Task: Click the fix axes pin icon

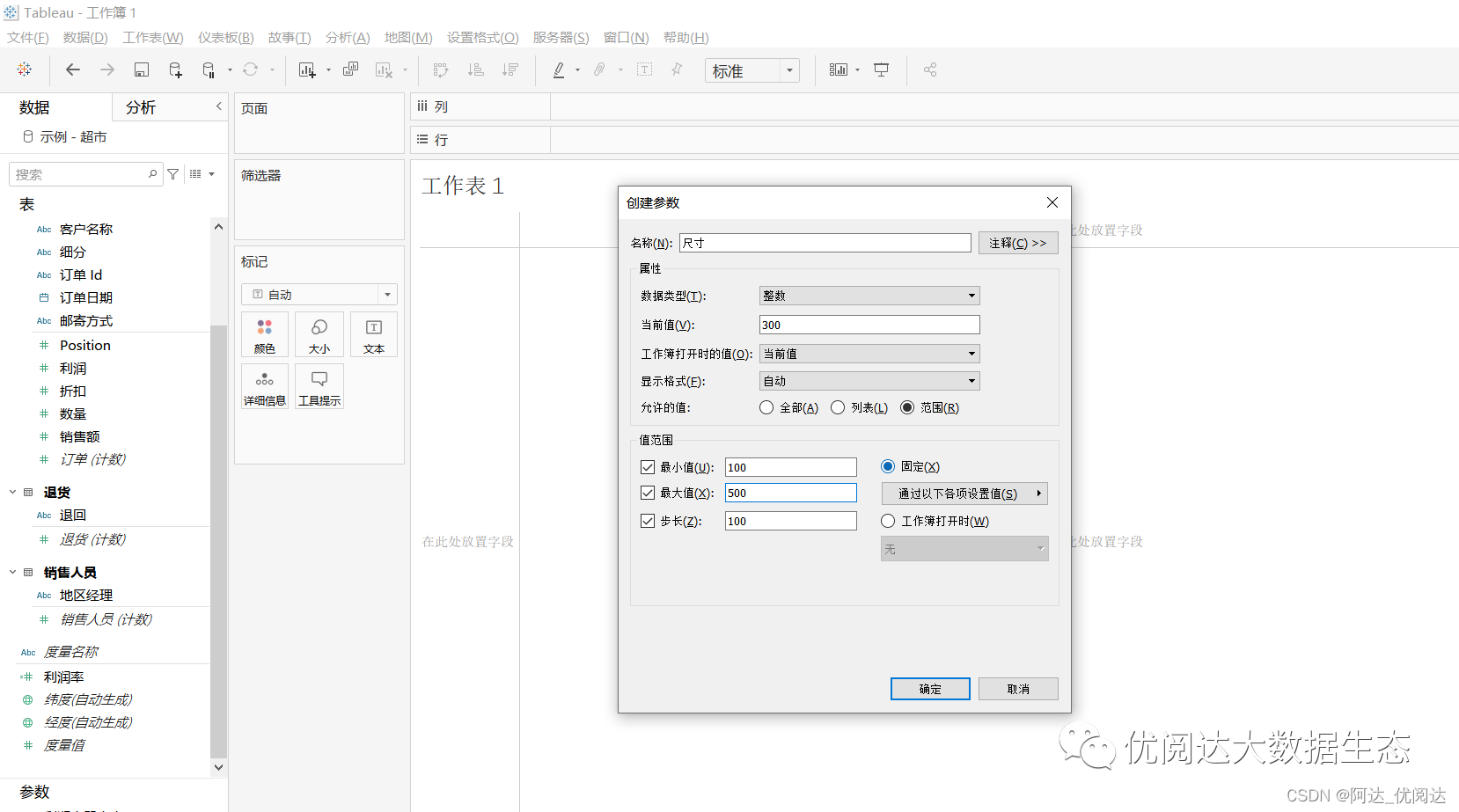Action: (x=677, y=69)
